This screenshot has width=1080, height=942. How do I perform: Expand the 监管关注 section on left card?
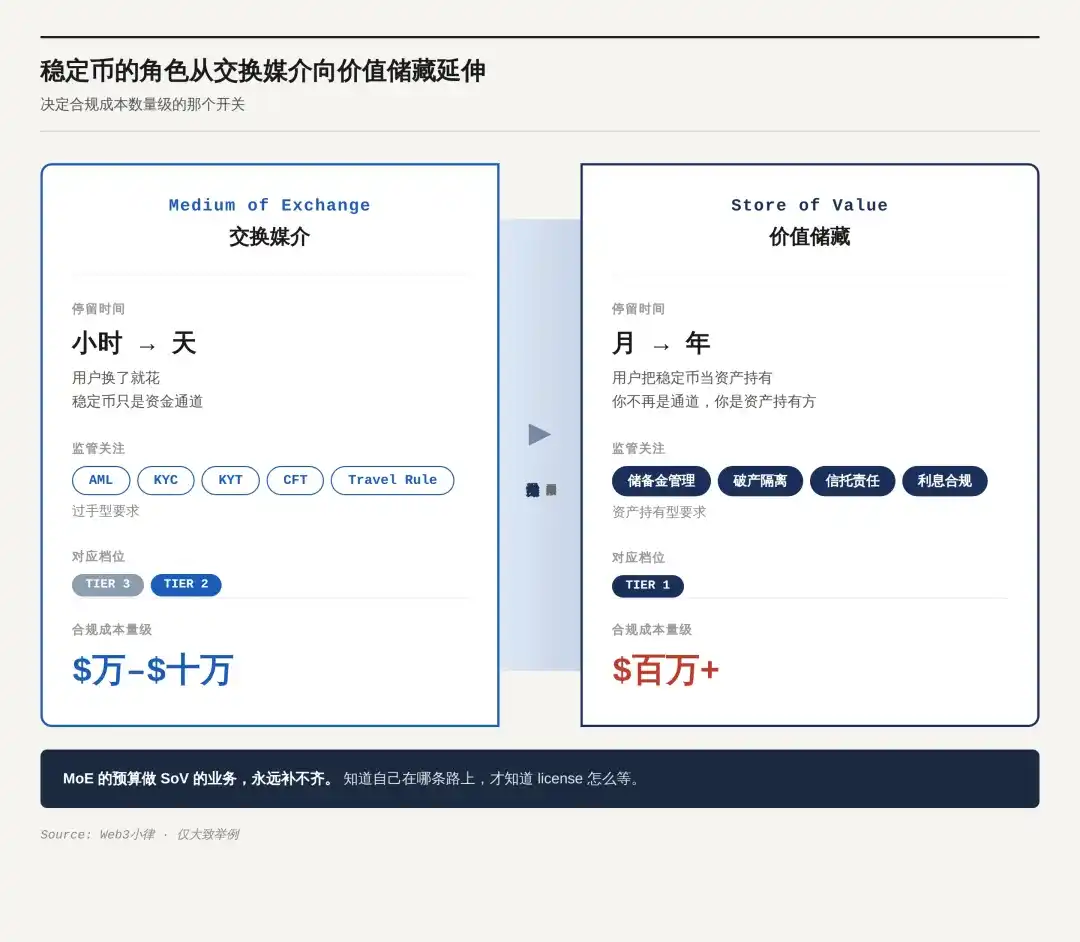tap(98, 448)
